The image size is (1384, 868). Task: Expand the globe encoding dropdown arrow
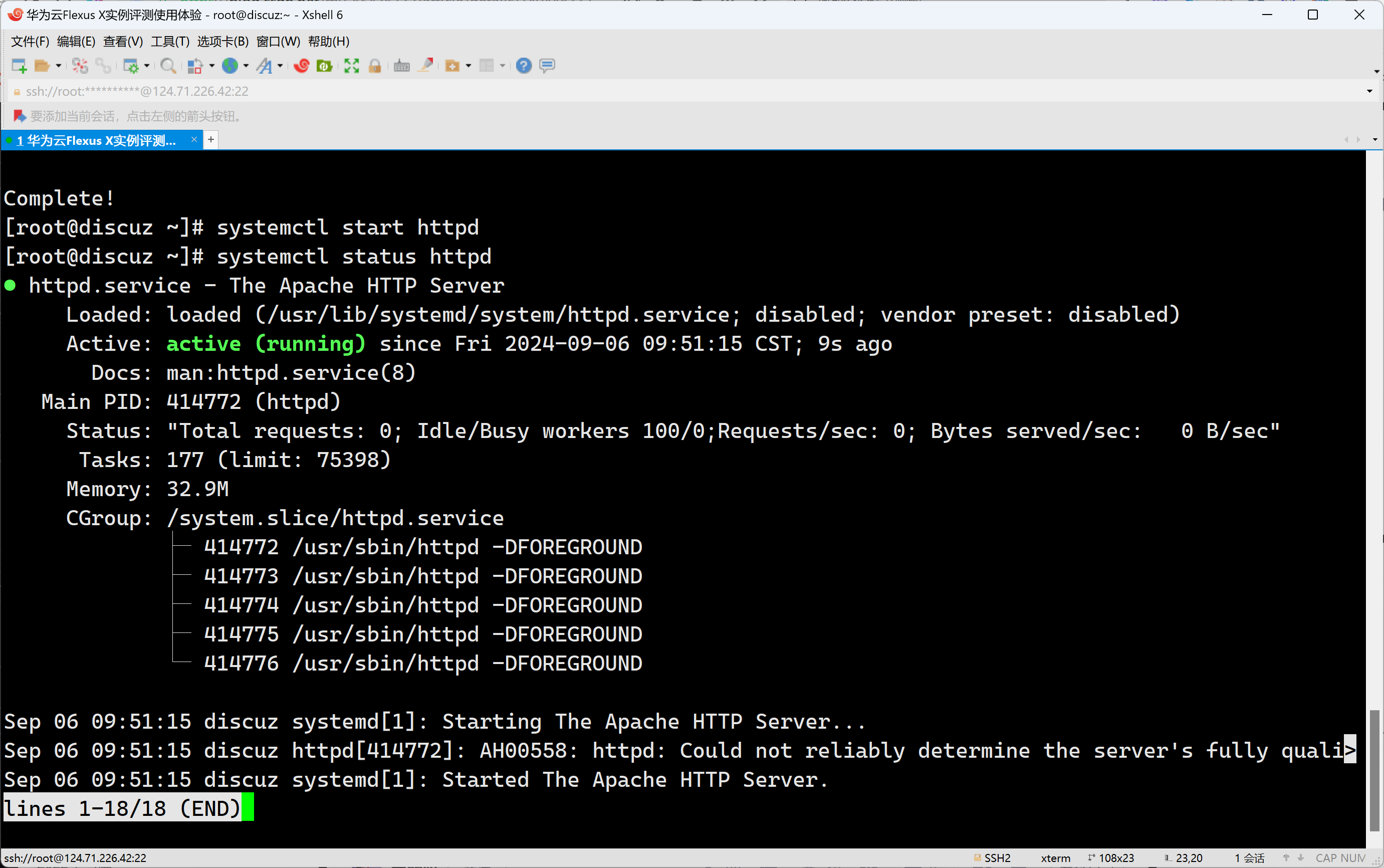click(x=246, y=66)
